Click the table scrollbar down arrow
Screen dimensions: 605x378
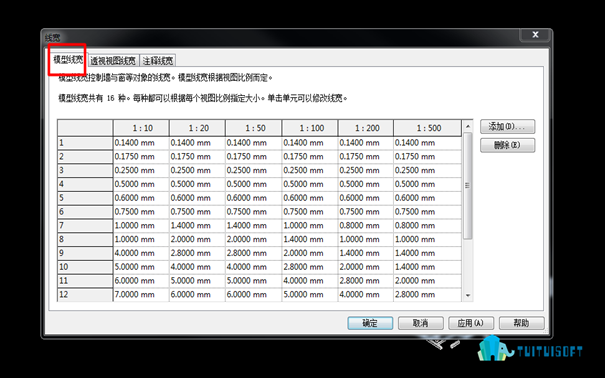point(468,295)
